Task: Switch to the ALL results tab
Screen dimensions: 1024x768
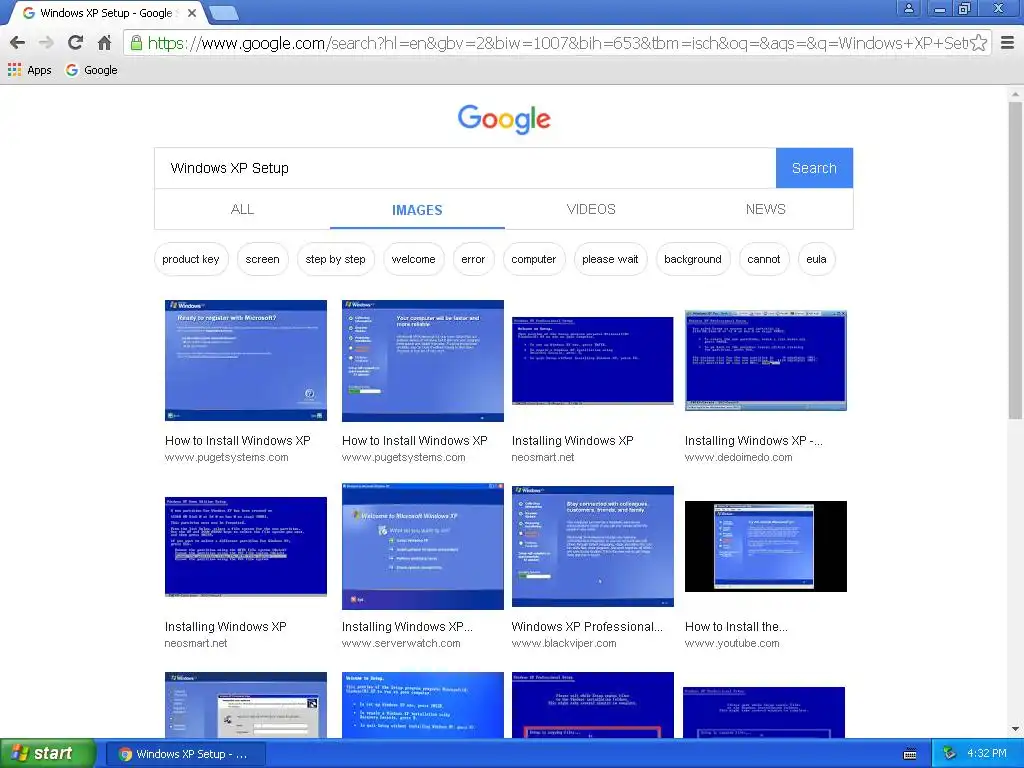Action: coord(242,209)
